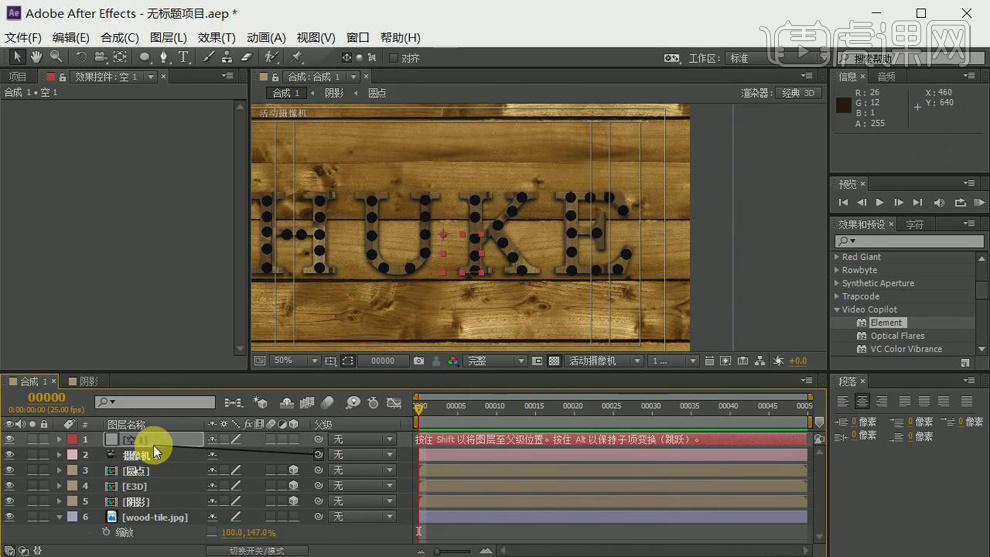Select the Pen tool
Viewport: 990px width, 557px height.
click(164, 57)
